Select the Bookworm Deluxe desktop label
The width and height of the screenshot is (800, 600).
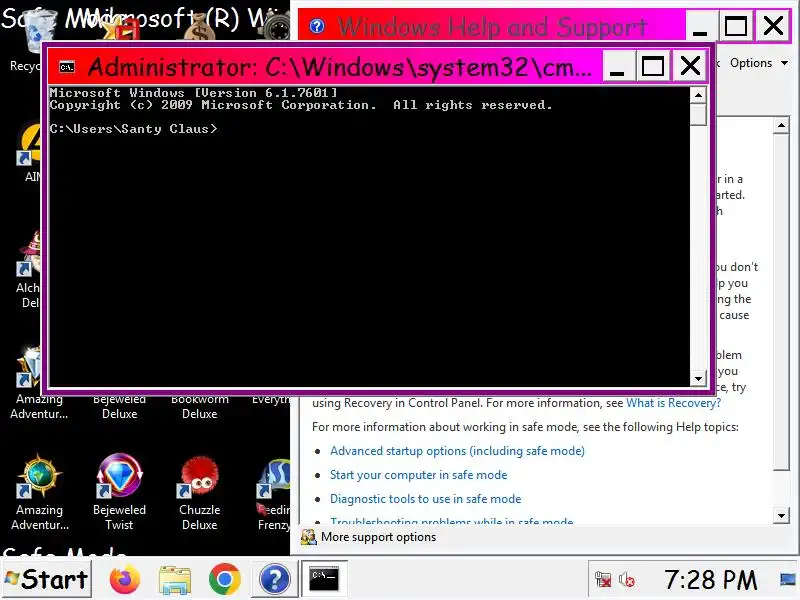[x=199, y=407]
